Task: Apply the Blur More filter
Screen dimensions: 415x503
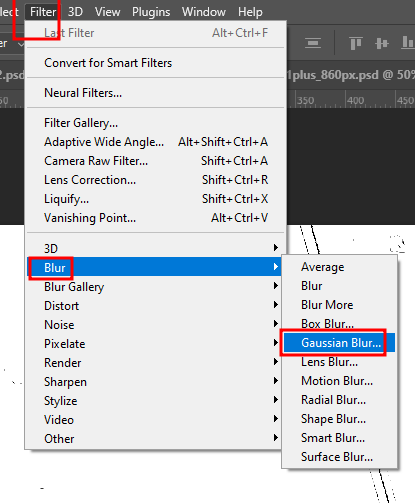Action: pos(339,305)
